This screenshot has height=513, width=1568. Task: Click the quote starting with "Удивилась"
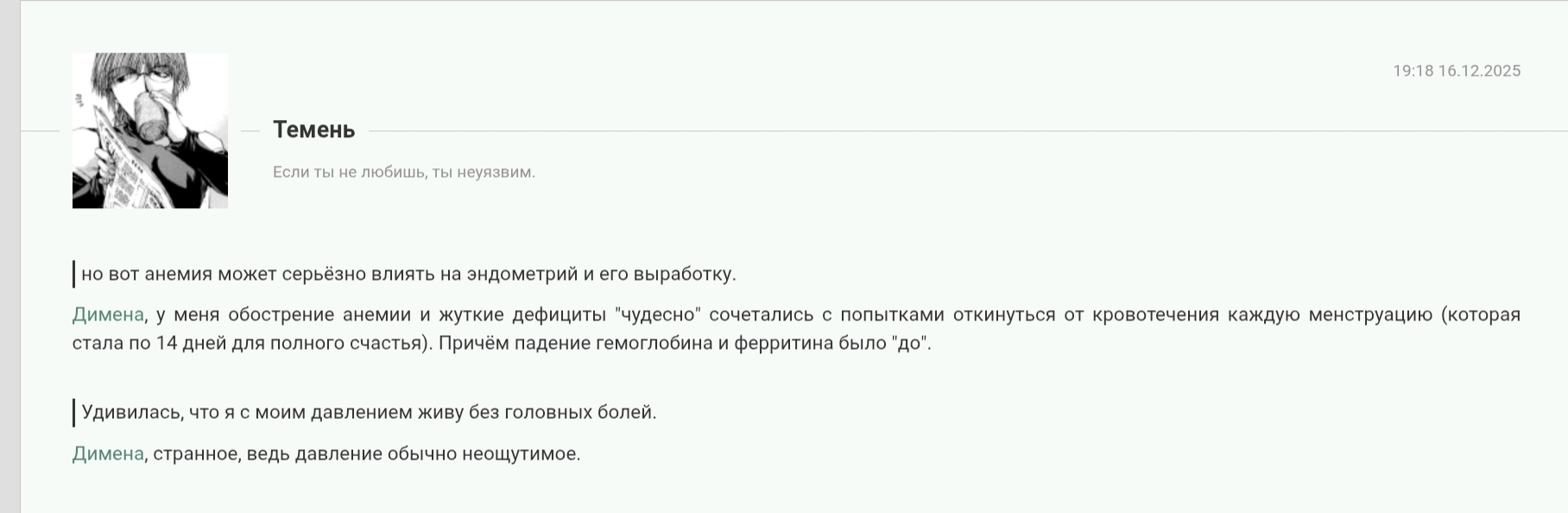click(x=369, y=413)
